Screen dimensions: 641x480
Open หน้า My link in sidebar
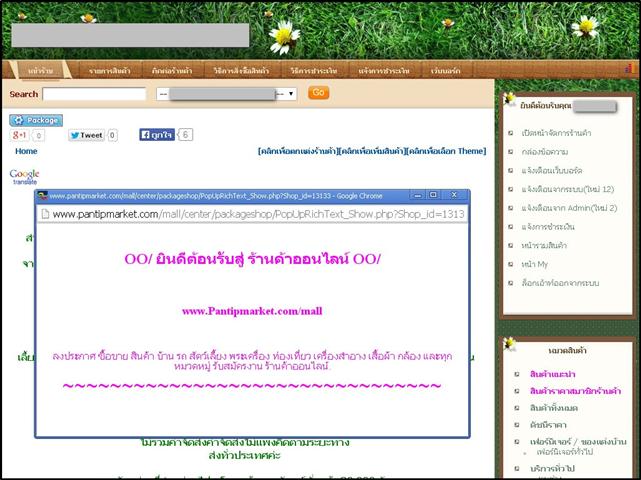click(535, 264)
